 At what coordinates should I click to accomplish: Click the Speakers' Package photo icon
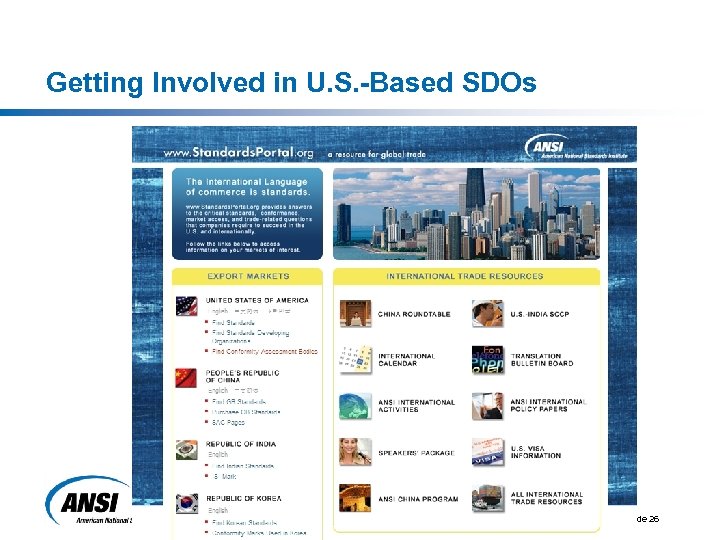[x=355, y=452]
